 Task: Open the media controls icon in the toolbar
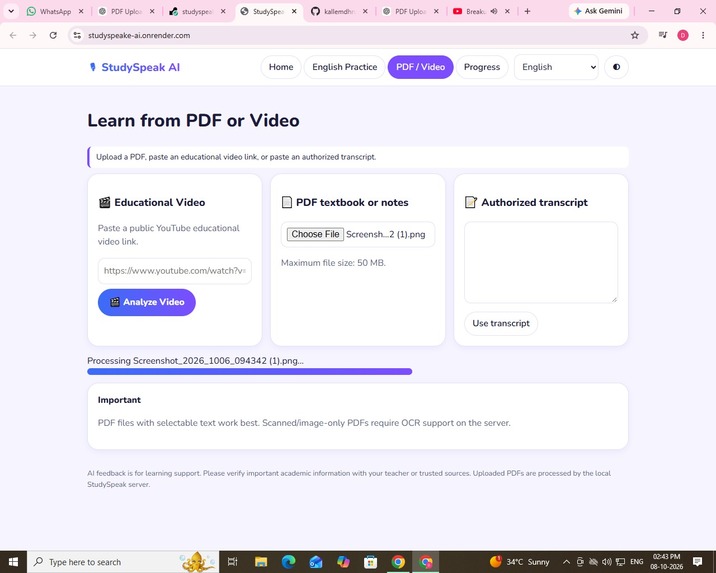click(x=663, y=35)
